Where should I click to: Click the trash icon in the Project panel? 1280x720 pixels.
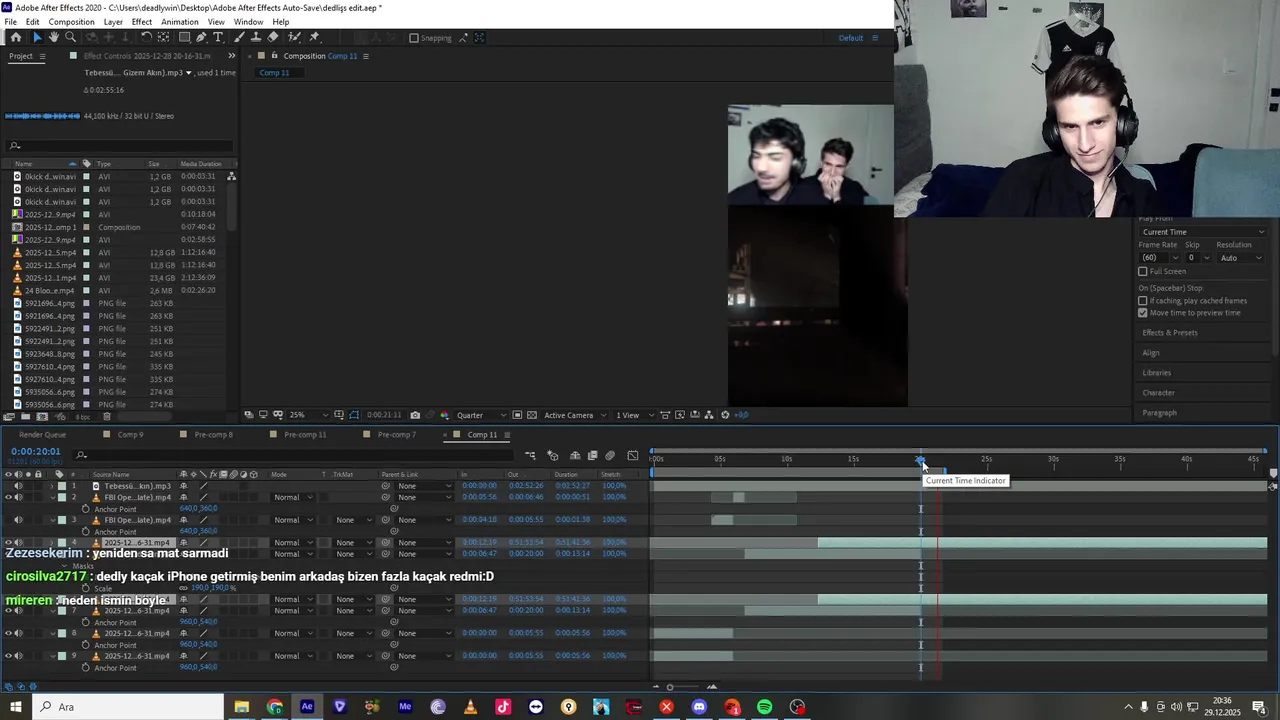tap(107, 417)
